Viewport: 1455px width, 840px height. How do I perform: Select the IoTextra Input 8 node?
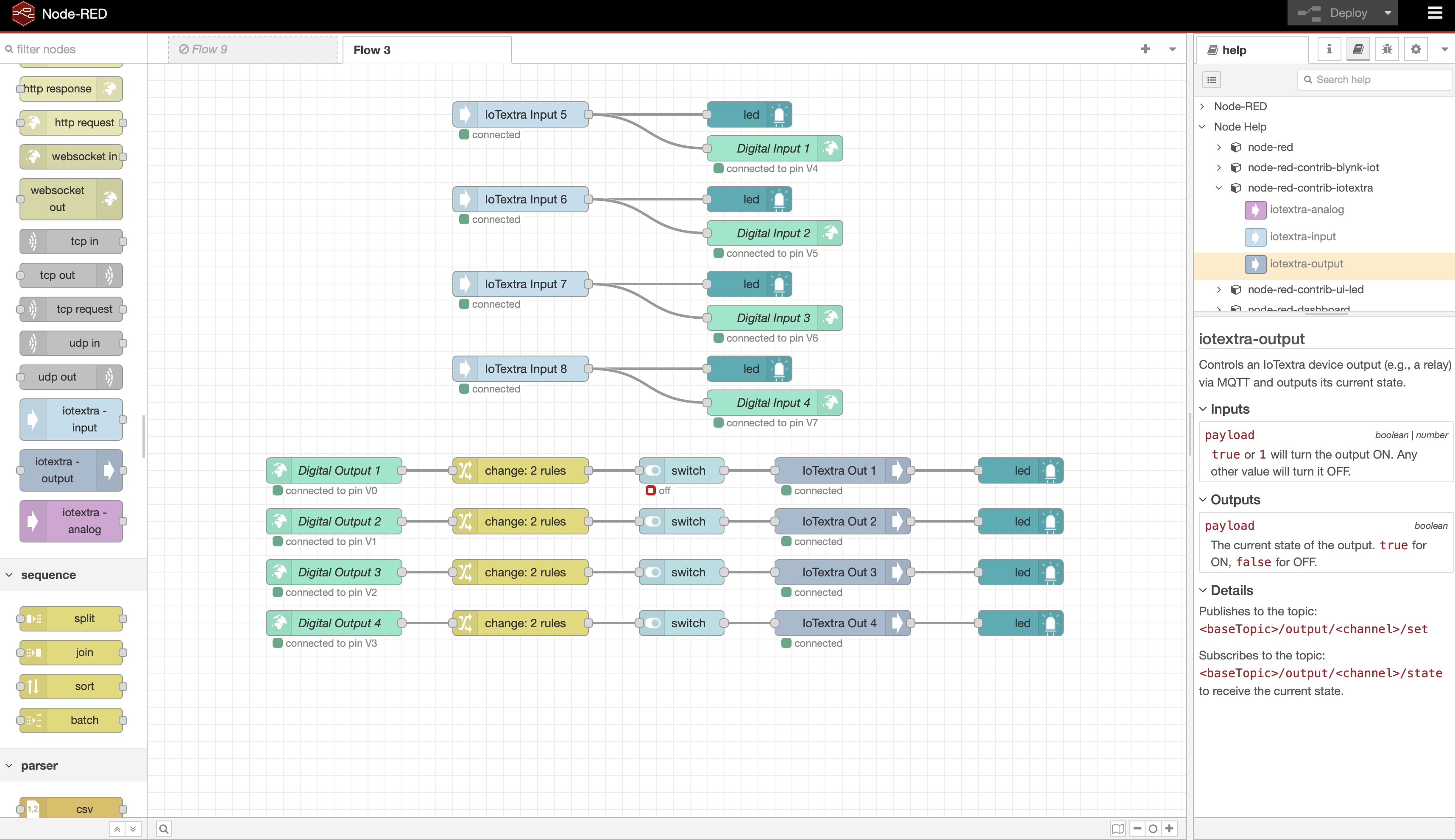point(520,369)
